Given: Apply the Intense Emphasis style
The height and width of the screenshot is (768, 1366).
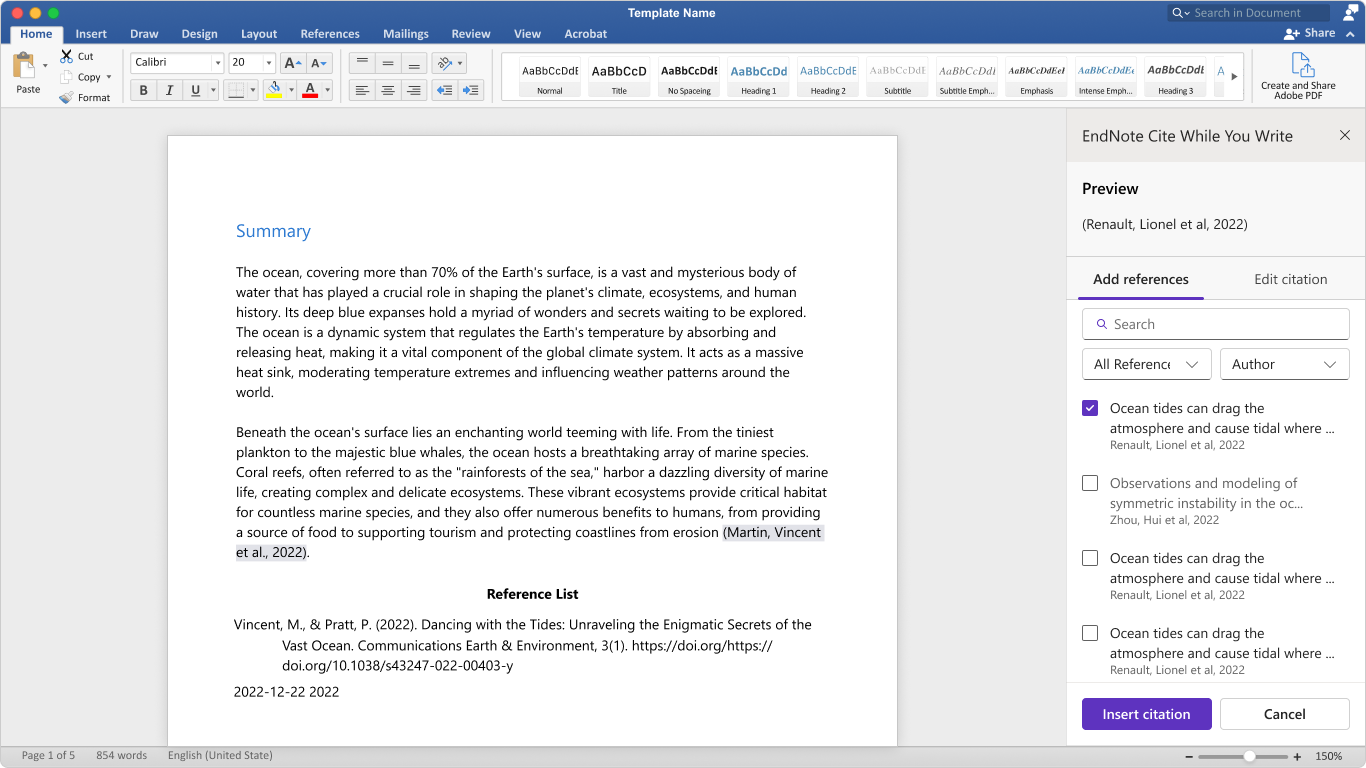Looking at the screenshot, I should coord(1106,77).
